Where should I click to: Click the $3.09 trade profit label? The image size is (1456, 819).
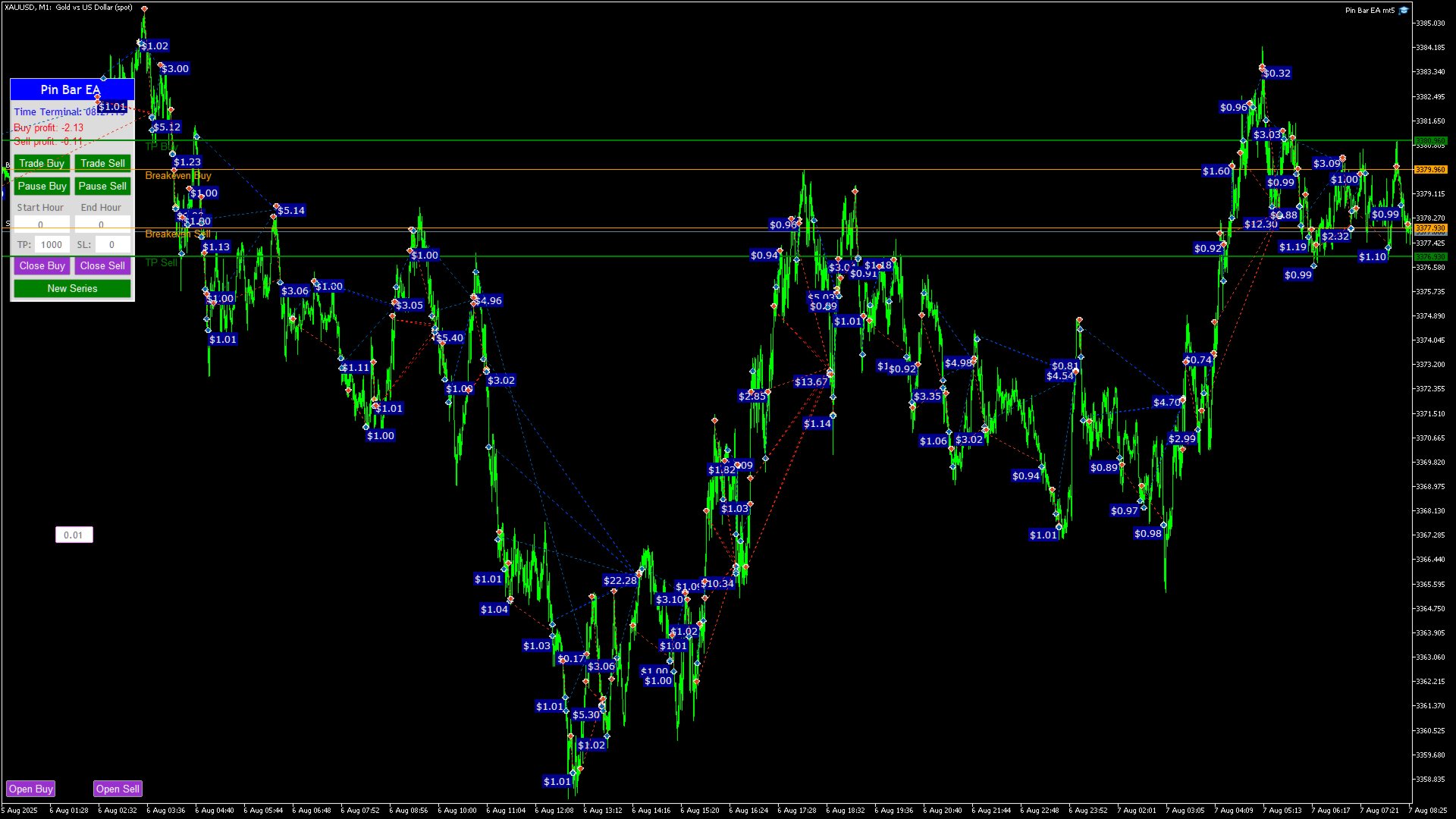click(1327, 164)
